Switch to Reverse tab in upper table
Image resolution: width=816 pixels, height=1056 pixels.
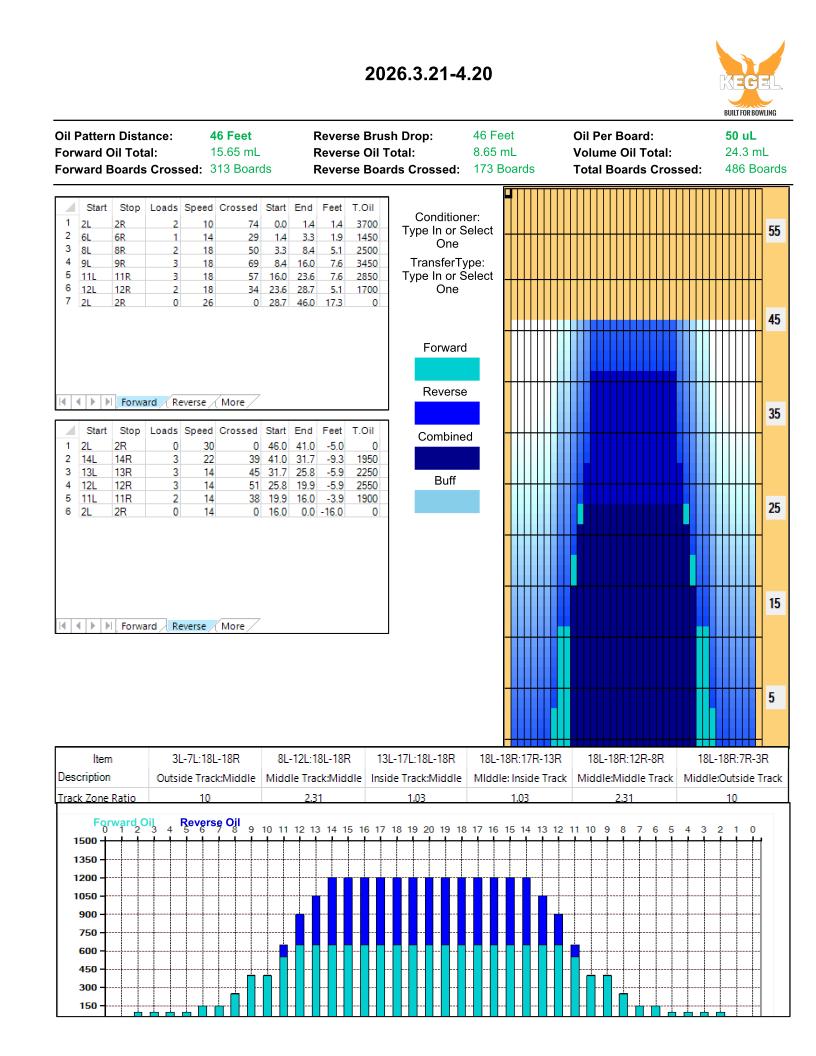[189, 402]
